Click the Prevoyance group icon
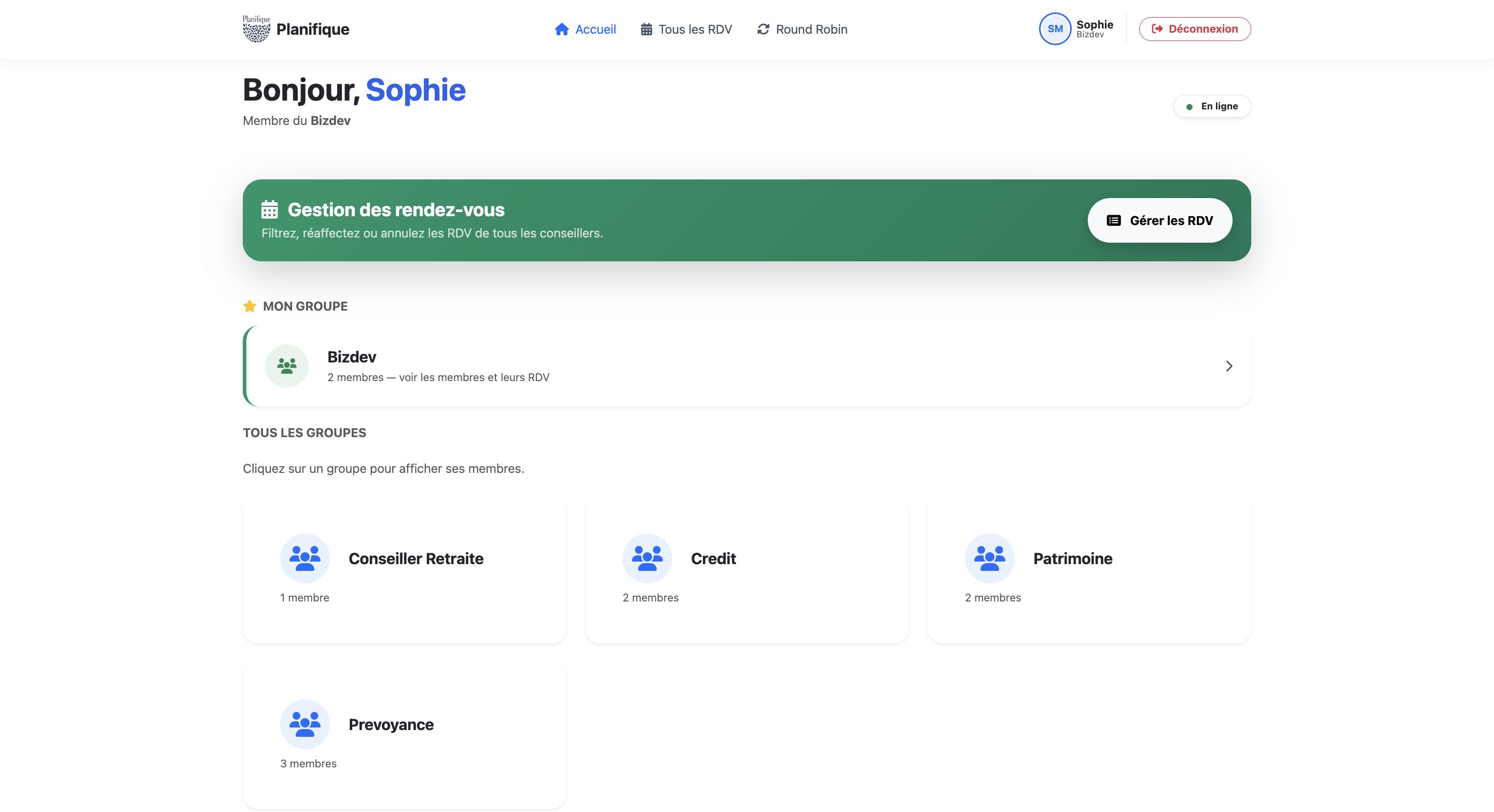 [305, 724]
